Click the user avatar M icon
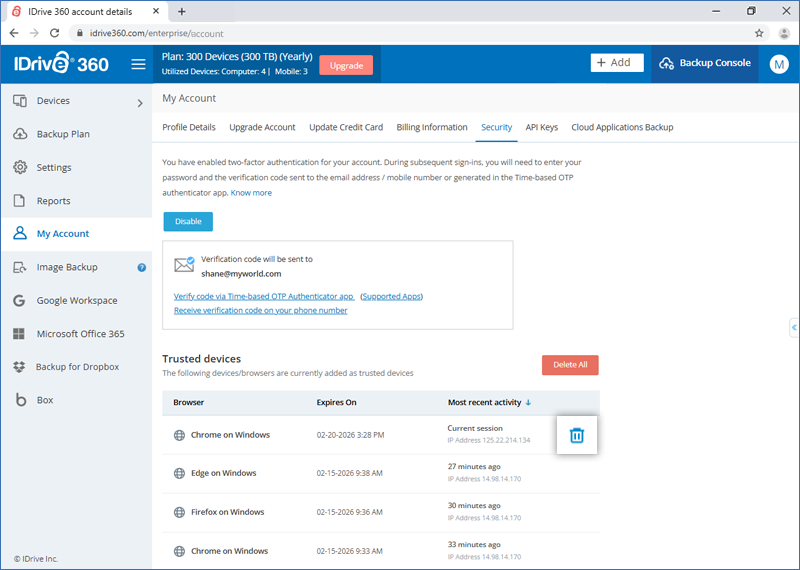 click(x=779, y=64)
